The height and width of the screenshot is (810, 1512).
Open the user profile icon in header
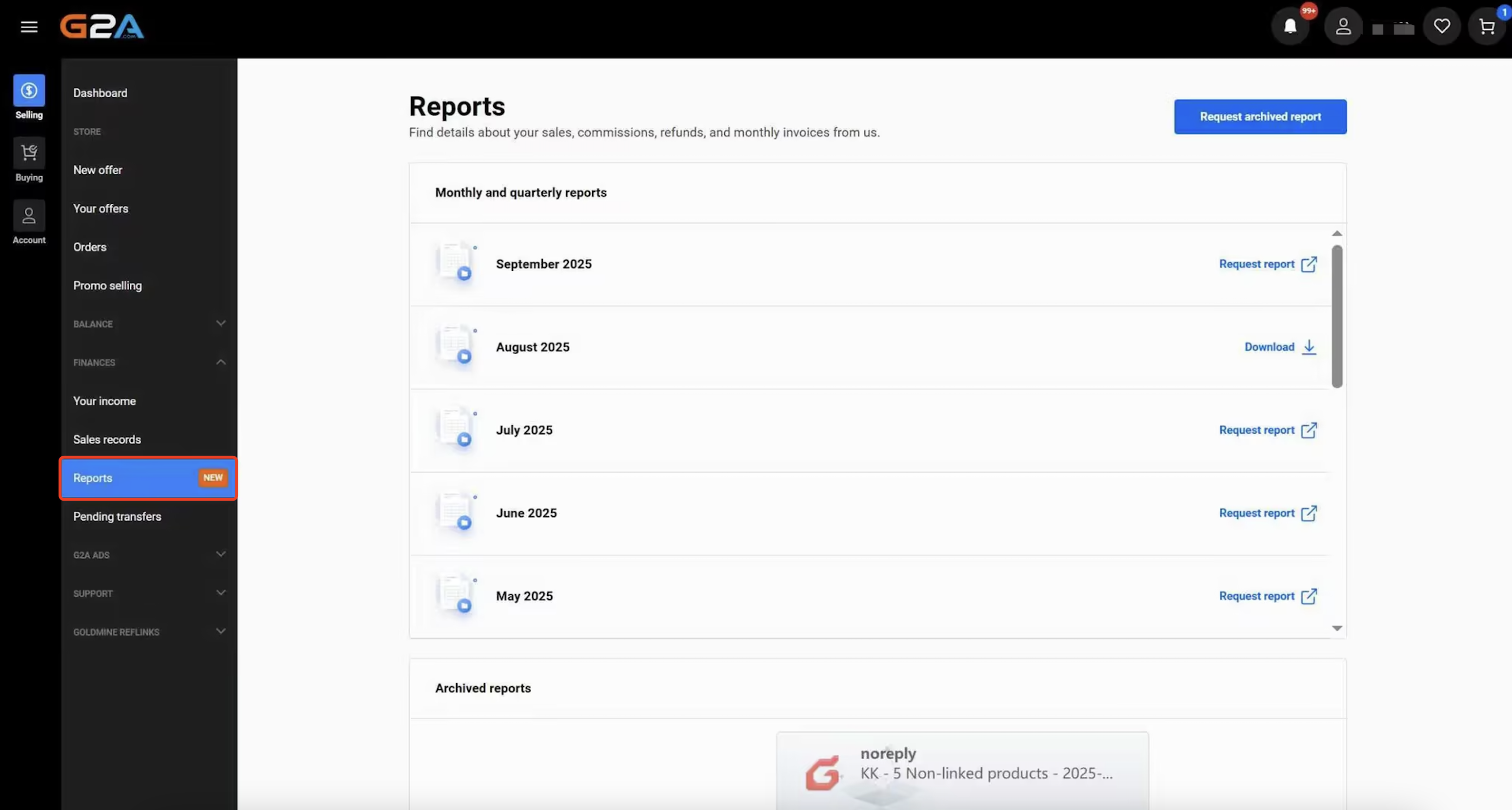(1343, 27)
